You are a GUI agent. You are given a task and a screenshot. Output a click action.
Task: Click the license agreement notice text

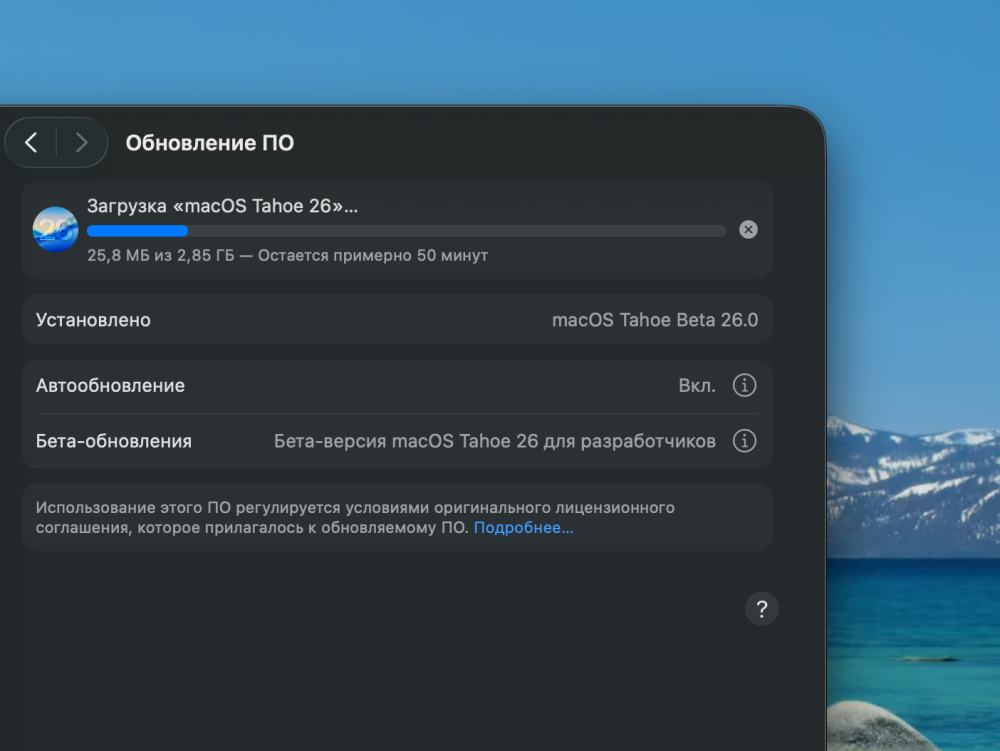click(355, 518)
